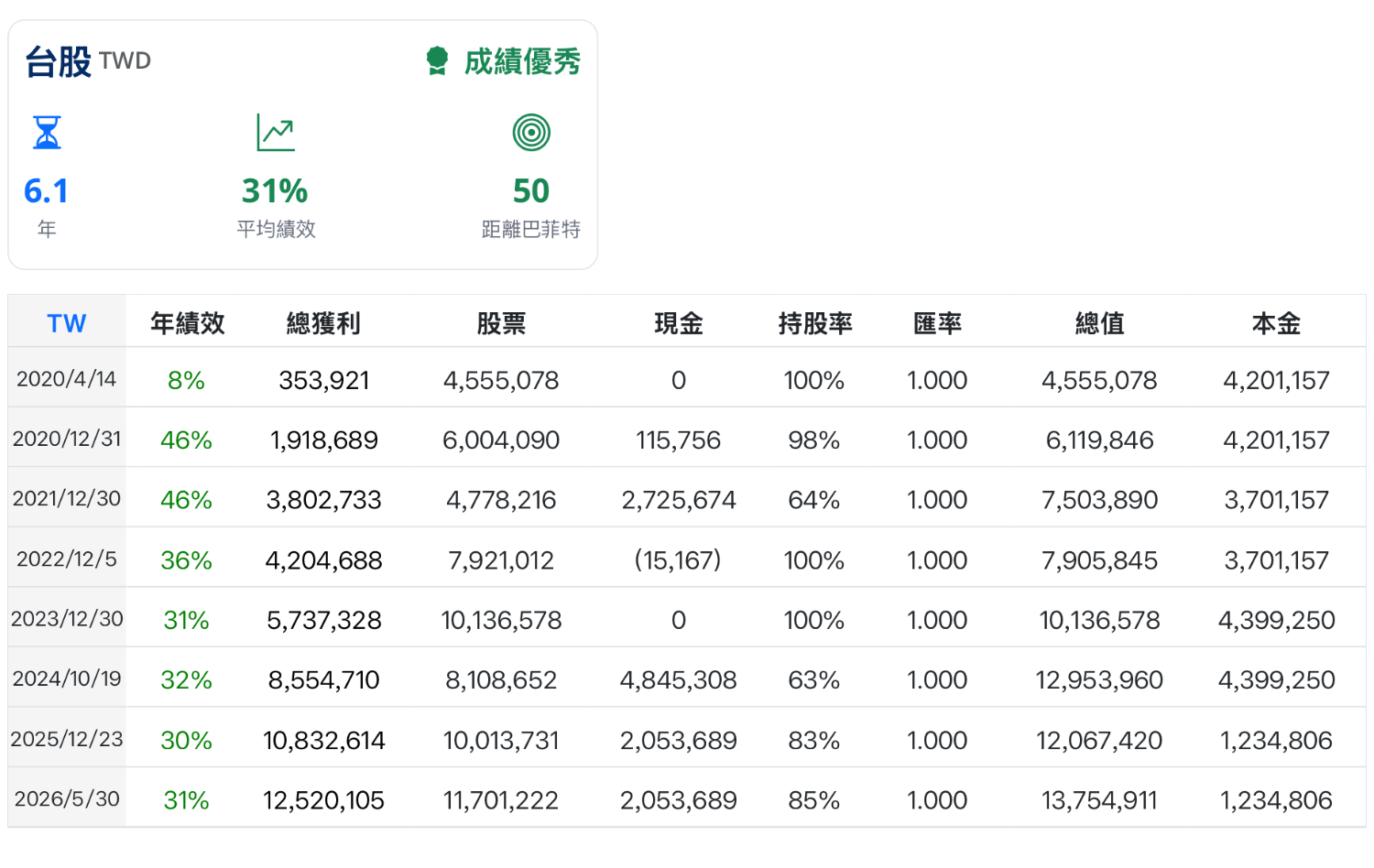Click the 台股 TWD title
The height and width of the screenshot is (868, 1374).
coord(88,61)
